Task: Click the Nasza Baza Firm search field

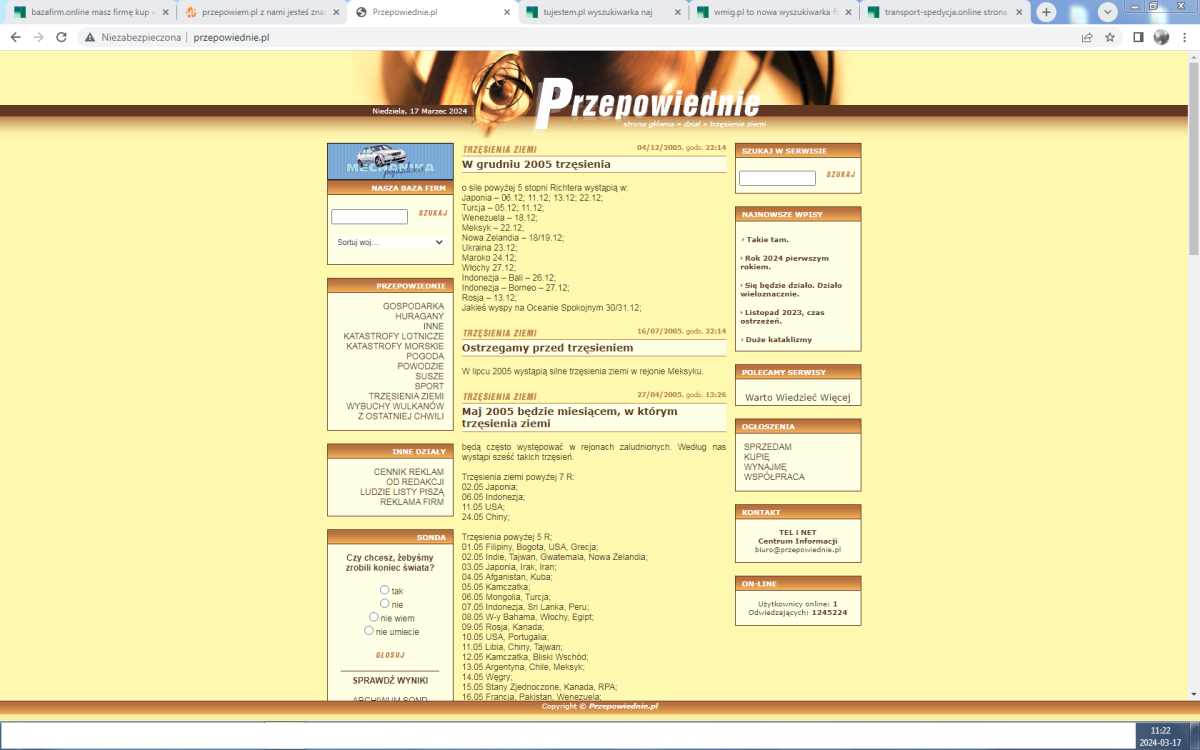Action: [x=369, y=216]
